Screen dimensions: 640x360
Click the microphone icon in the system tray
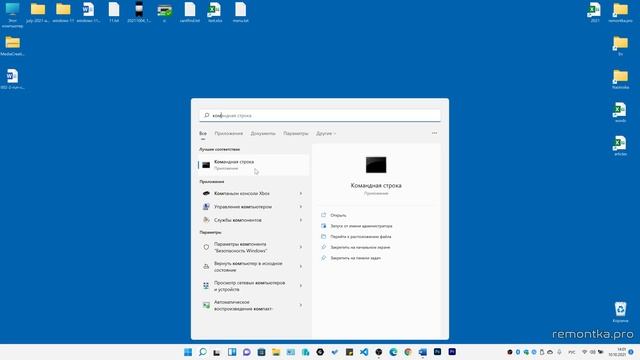(559, 352)
